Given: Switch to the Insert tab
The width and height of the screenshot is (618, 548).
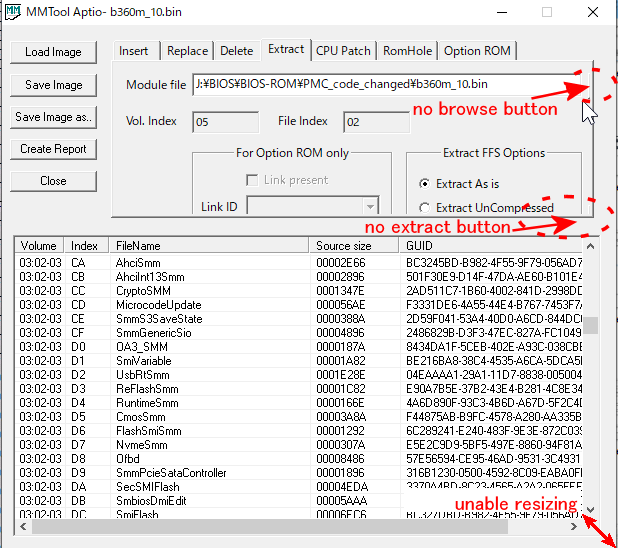Looking at the screenshot, I should click(134, 51).
